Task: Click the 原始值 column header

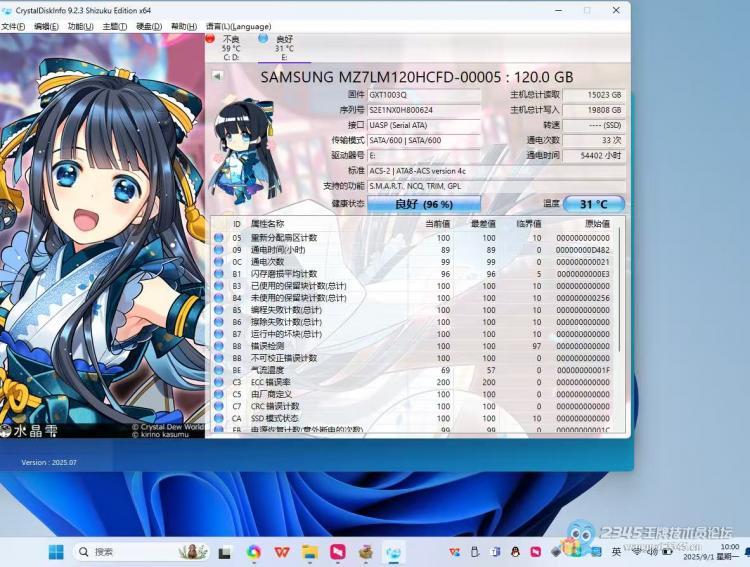Action: (597, 223)
